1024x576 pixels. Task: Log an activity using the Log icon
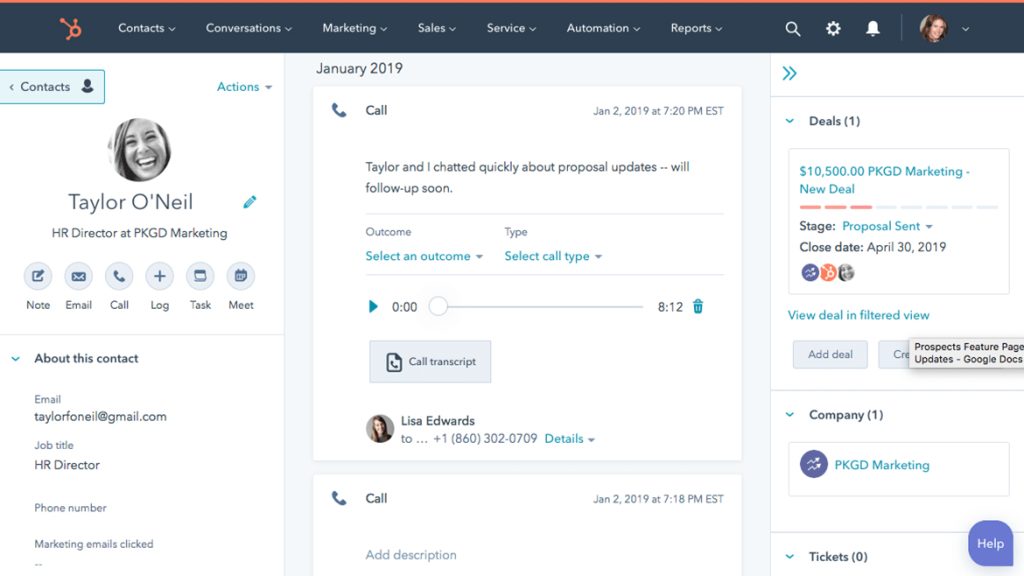coord(159,277)
